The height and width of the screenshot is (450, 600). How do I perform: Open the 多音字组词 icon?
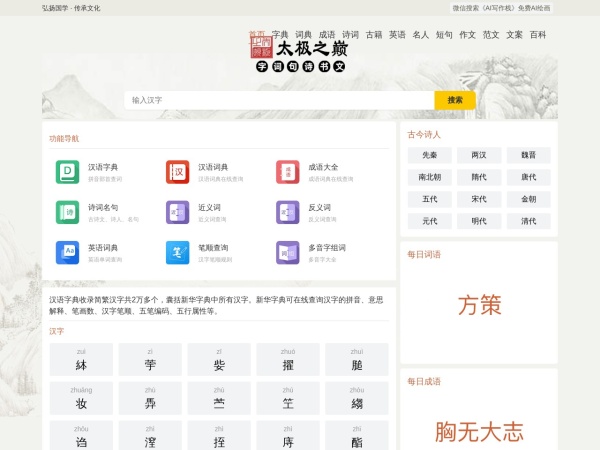(287, 252)
